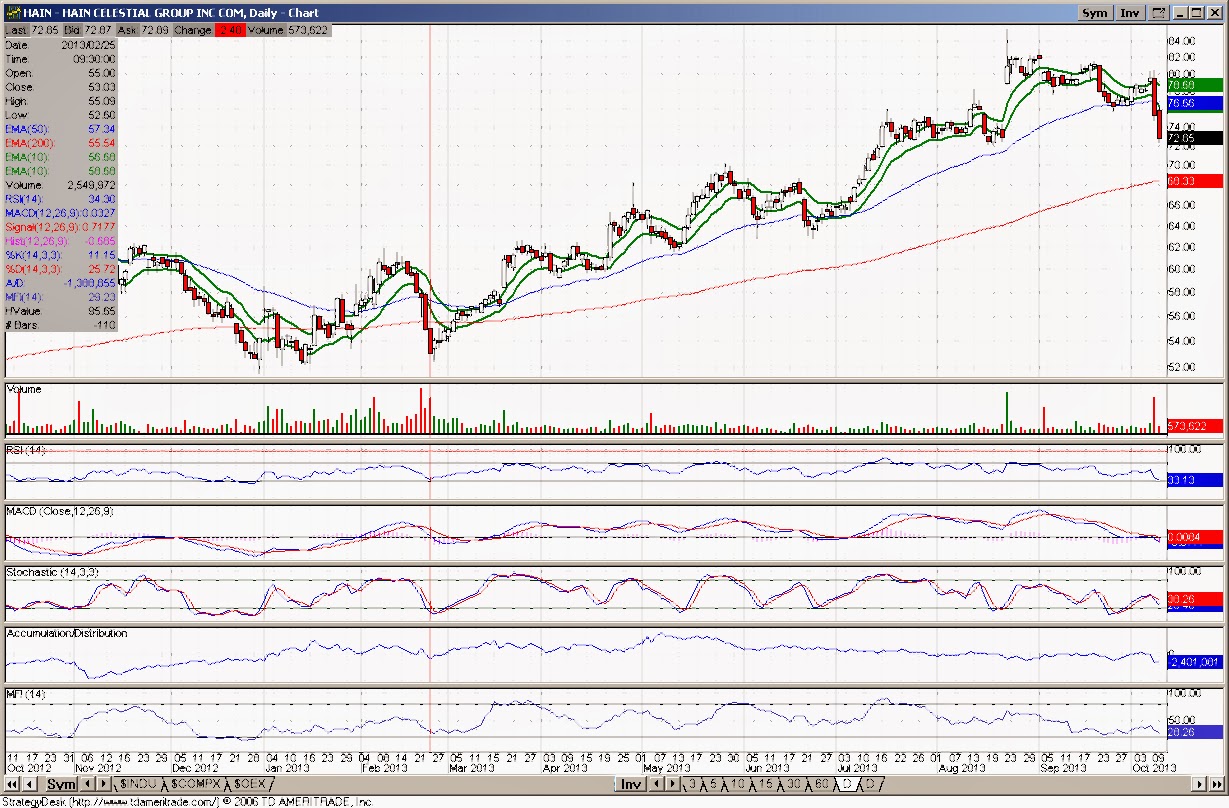Click the # Bars row in data panel
This screenshot has height=808, width=1229.
[x=60, y=325]
